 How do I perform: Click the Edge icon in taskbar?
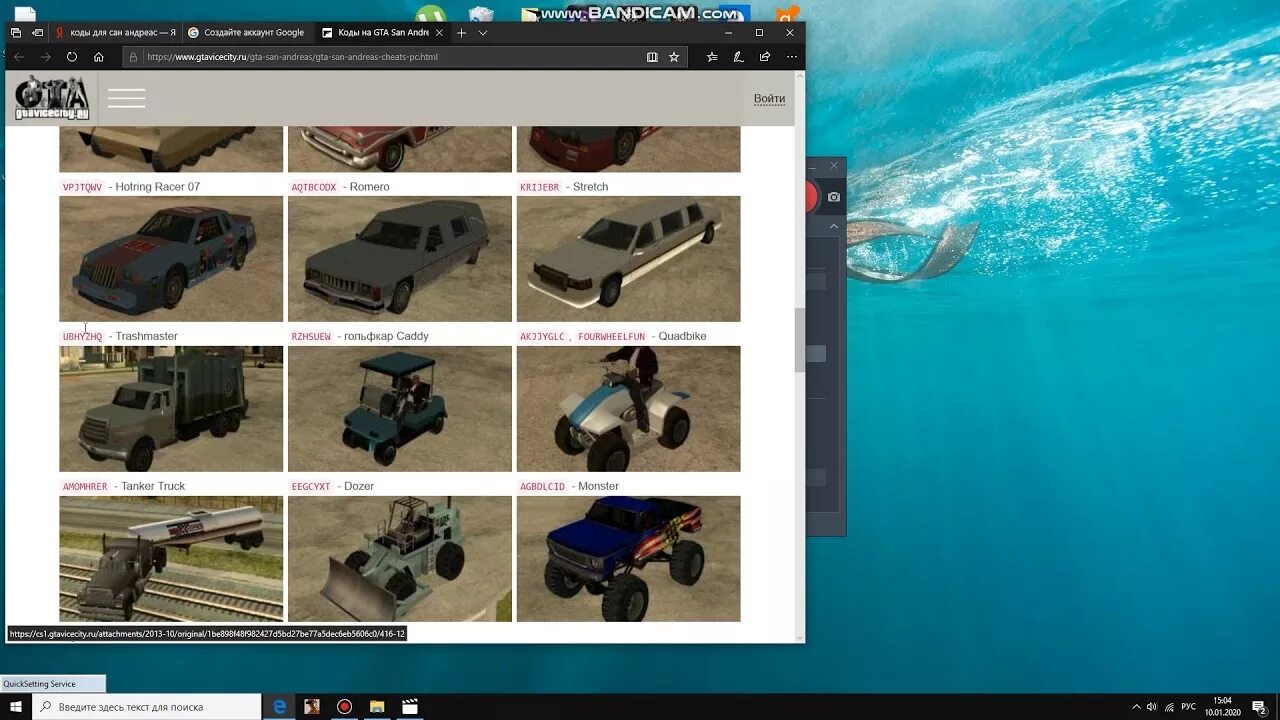[x=280, y=707]
